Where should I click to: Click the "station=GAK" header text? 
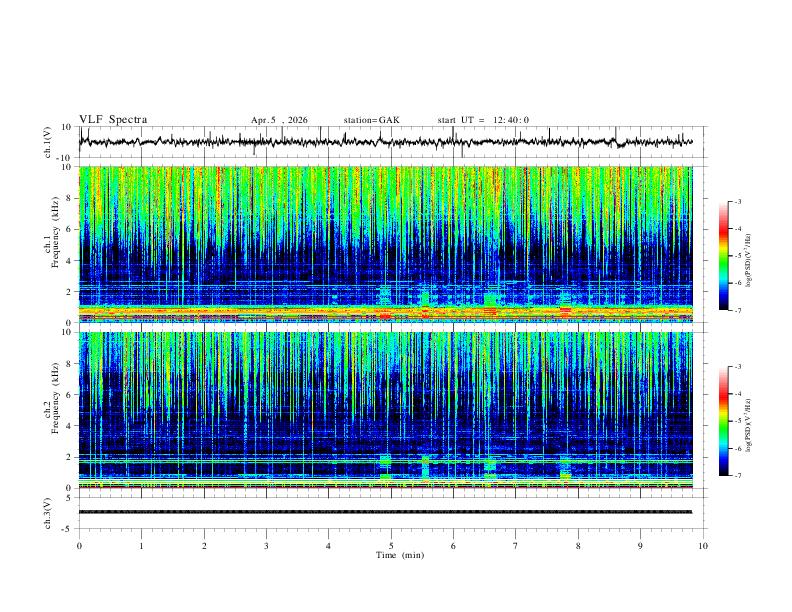(371, 120)
